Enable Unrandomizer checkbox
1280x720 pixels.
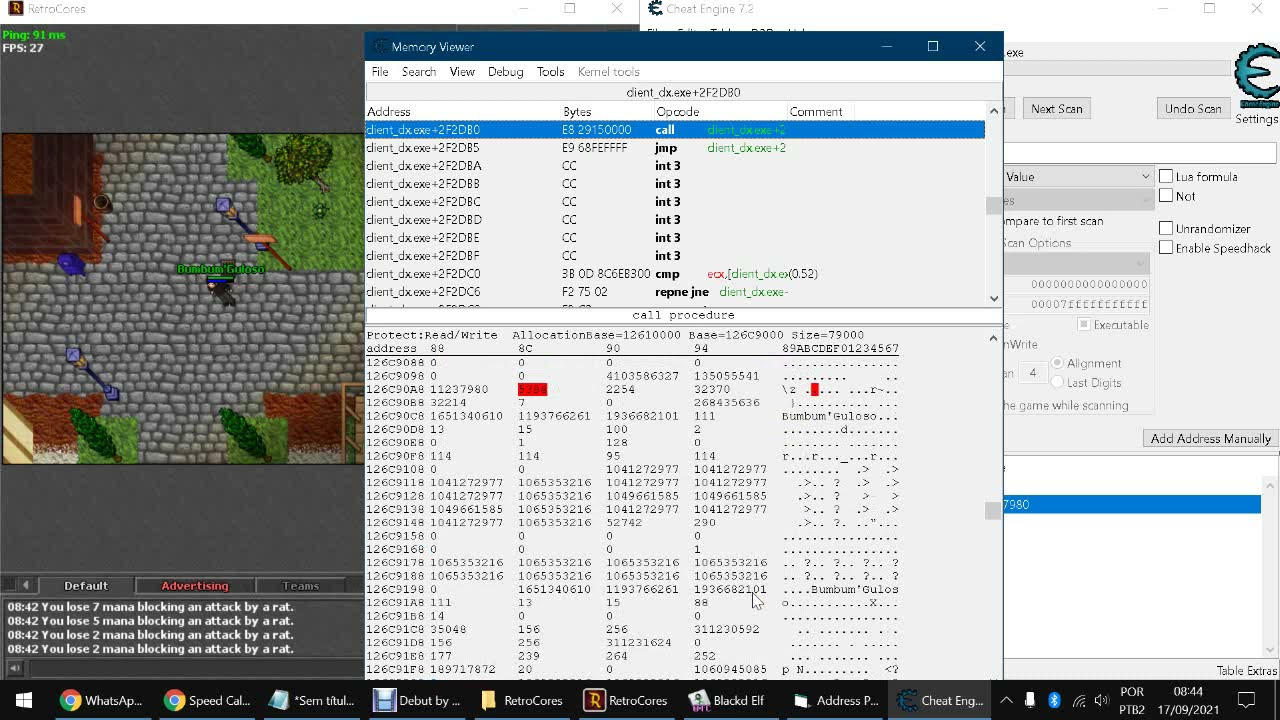[1166, 228]
